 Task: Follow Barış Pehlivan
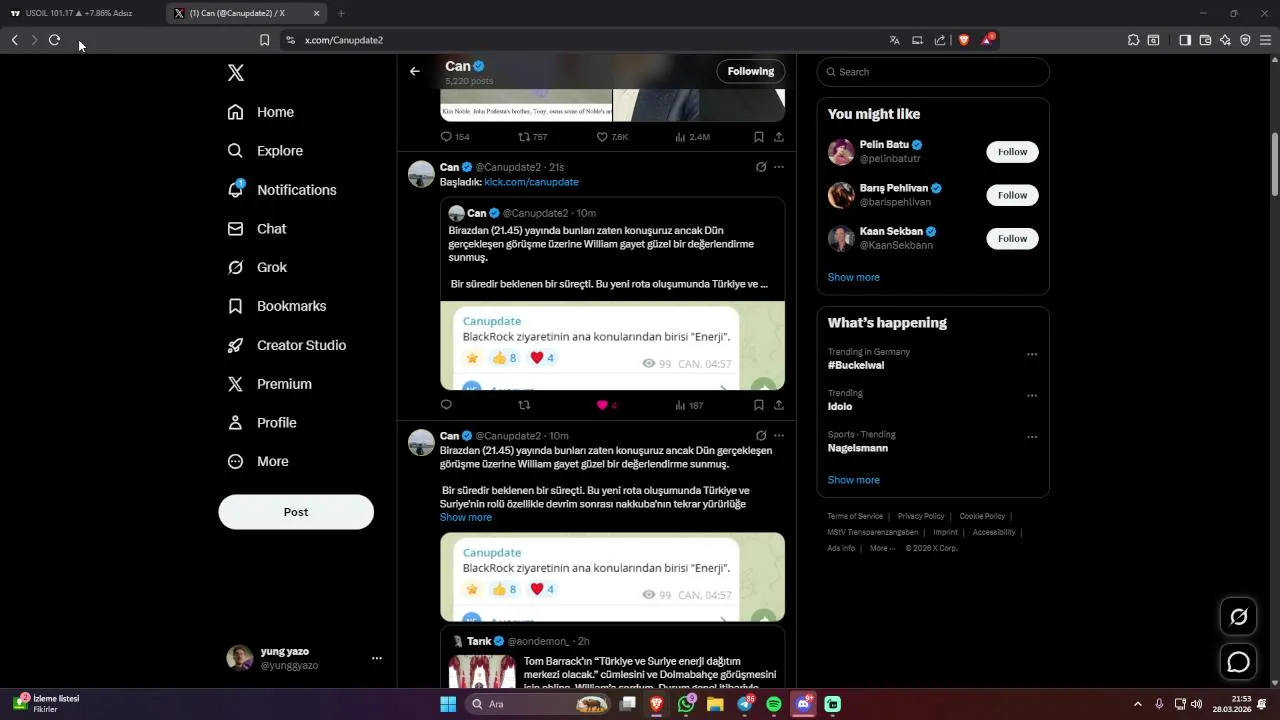pos(1012,195)
